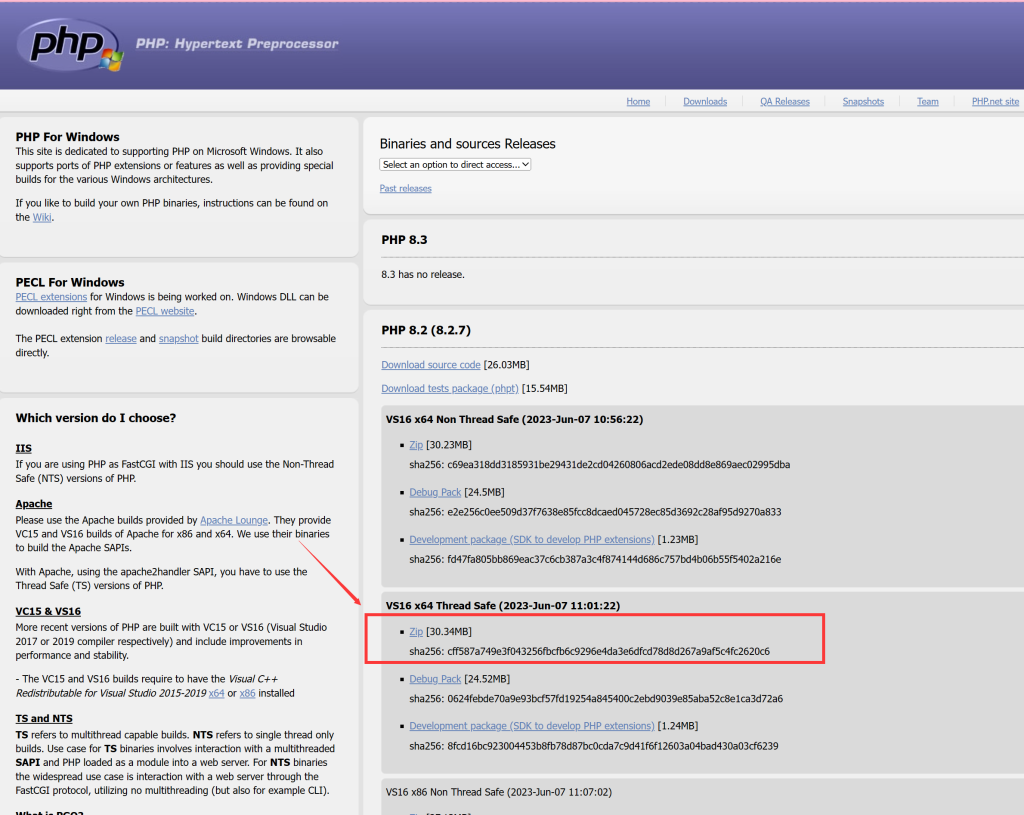Click the 'TS and NTS' subheading
This screenshot has width=1024, height=815.
44,718
